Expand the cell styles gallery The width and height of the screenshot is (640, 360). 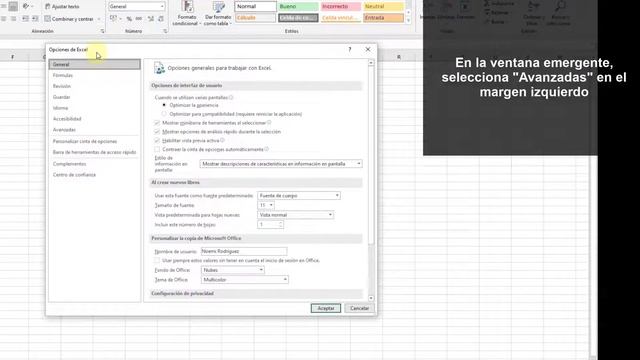[409, 20]
